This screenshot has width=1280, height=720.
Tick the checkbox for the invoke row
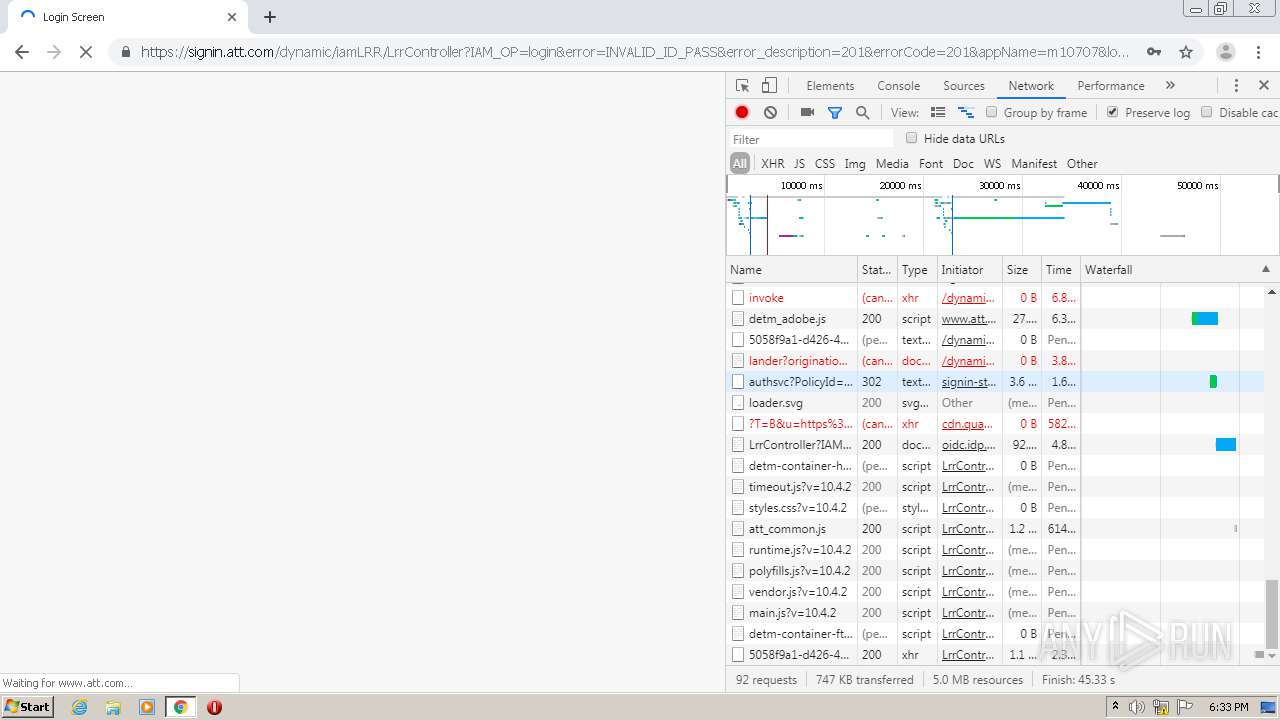738,298
